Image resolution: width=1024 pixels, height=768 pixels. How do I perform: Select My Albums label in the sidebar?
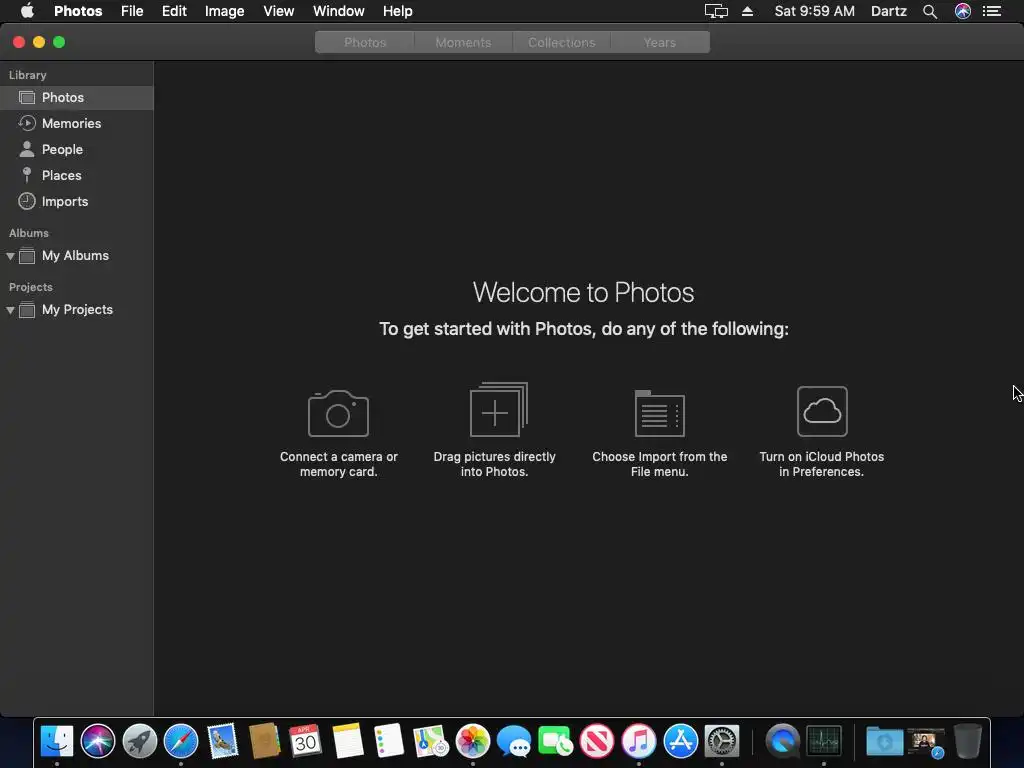[x=76, y=255]
